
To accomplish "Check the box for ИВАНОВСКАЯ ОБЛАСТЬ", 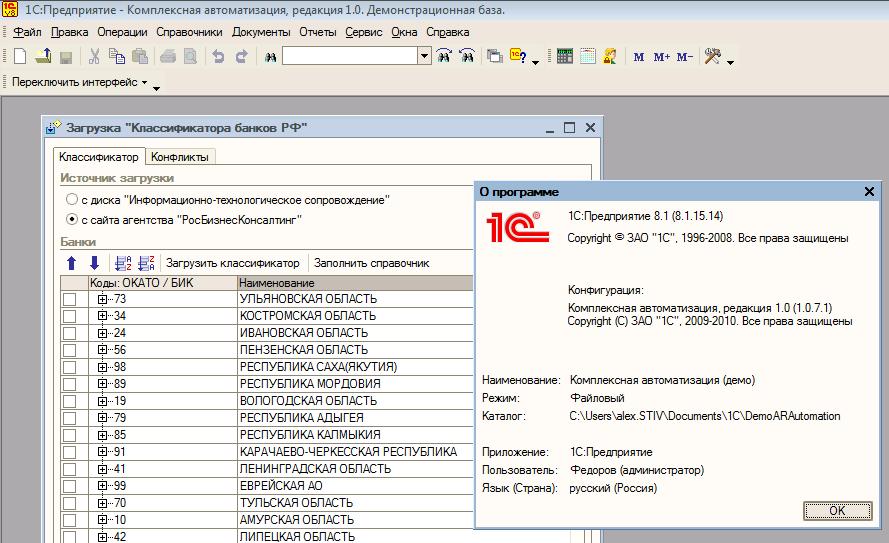I will point(69,333).
